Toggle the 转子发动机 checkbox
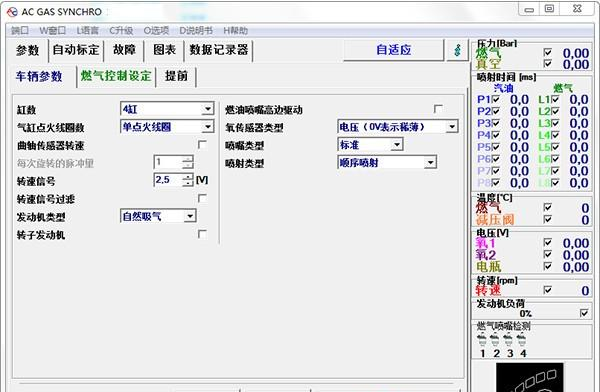 point(202,234)
